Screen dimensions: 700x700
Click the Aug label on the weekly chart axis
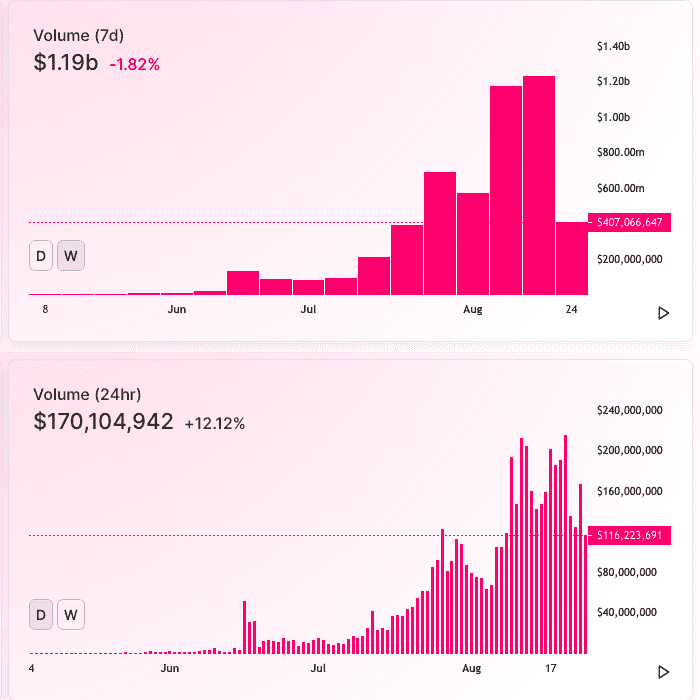click(x=473, y=309)
